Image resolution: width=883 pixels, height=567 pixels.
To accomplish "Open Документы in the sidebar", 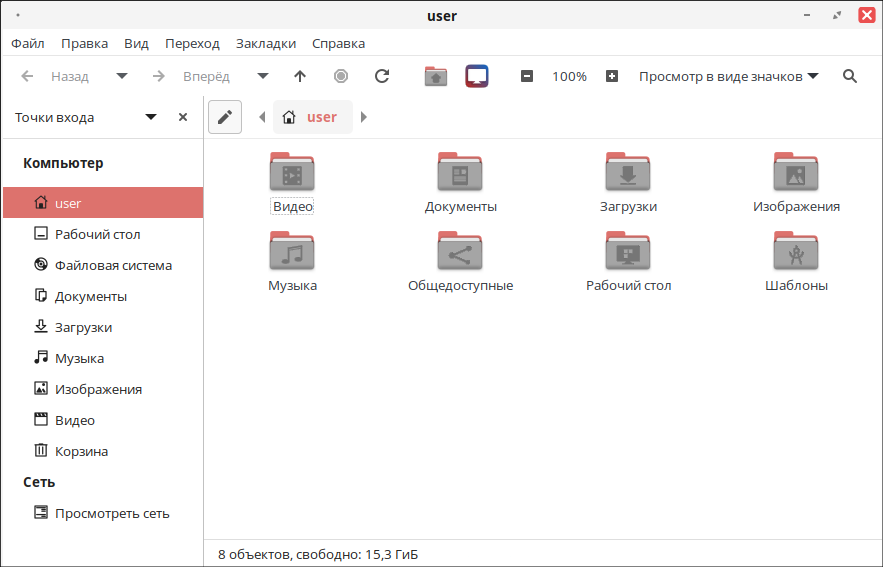I will 103,296.
